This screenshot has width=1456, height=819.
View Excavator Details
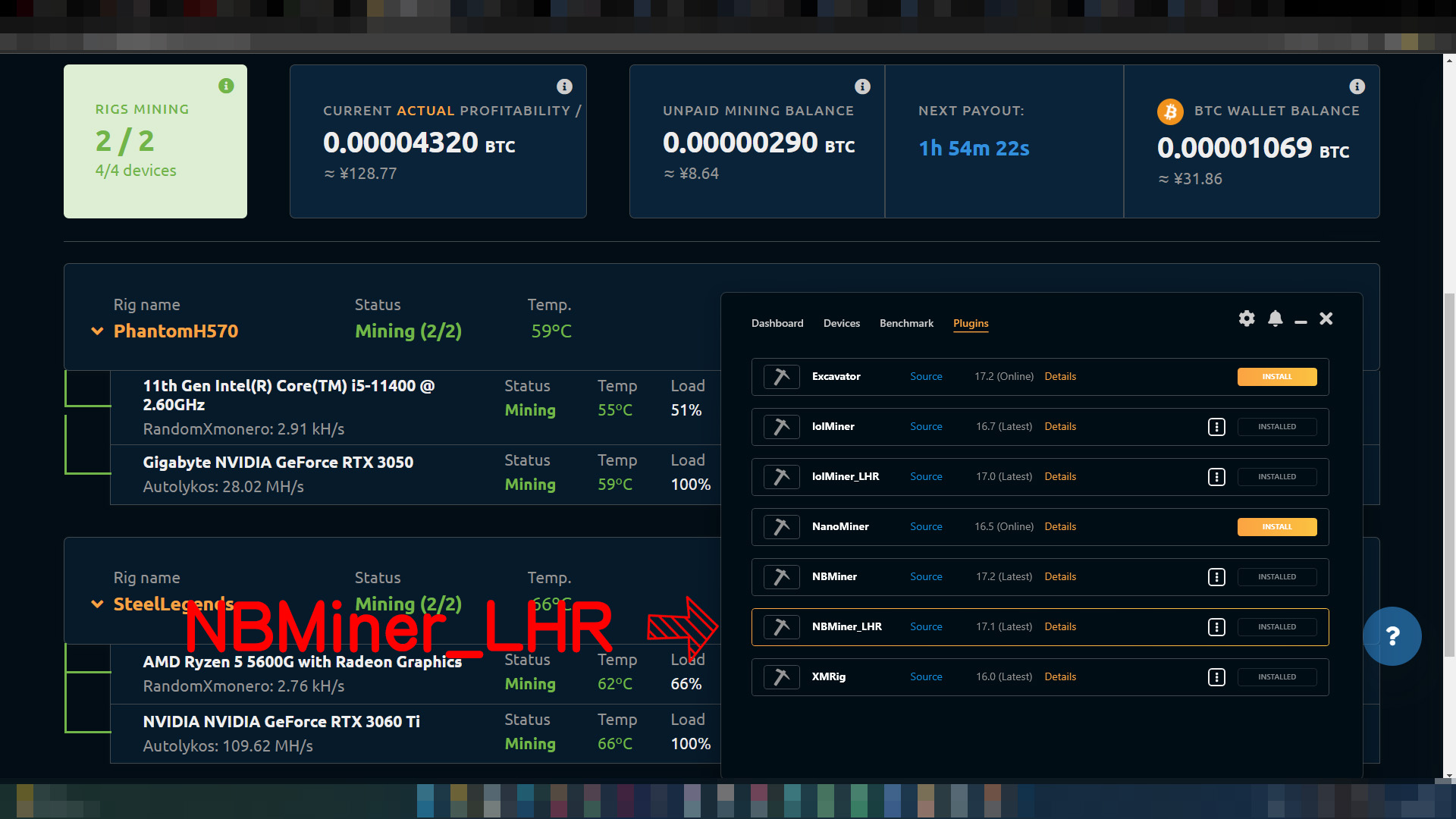click(1060, 377)
